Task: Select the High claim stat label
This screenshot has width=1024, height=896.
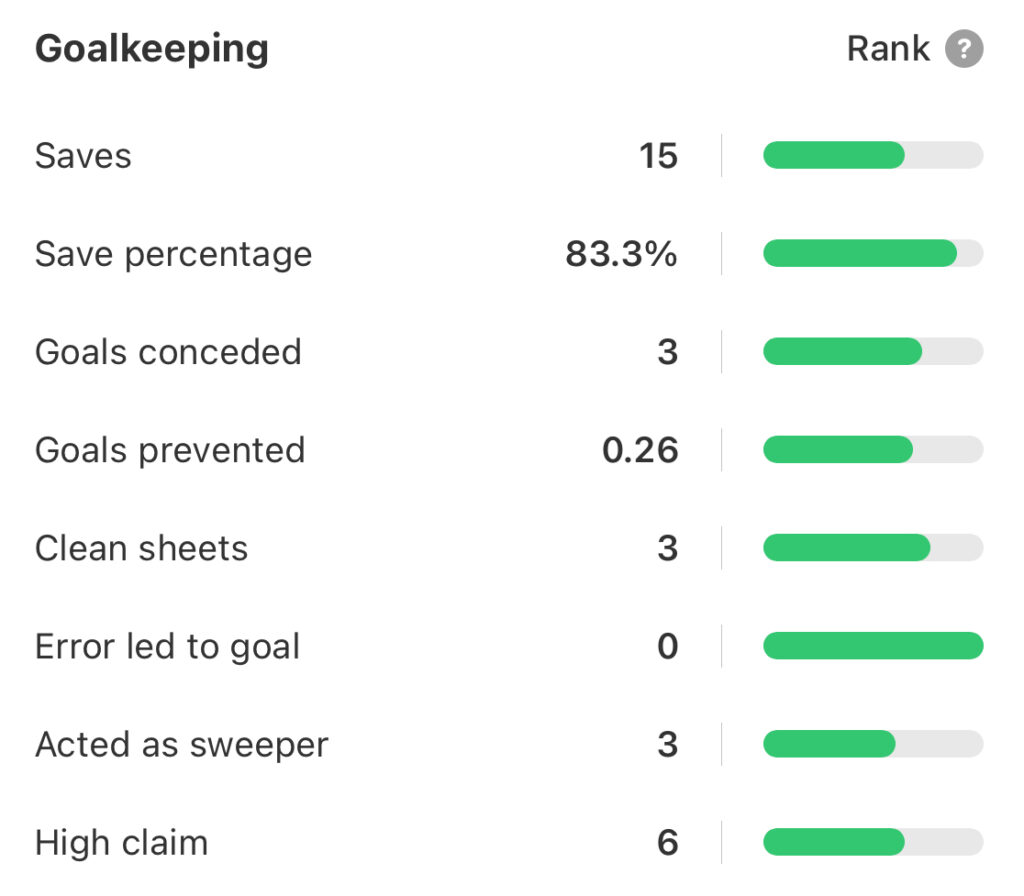Action: (121, 842)
